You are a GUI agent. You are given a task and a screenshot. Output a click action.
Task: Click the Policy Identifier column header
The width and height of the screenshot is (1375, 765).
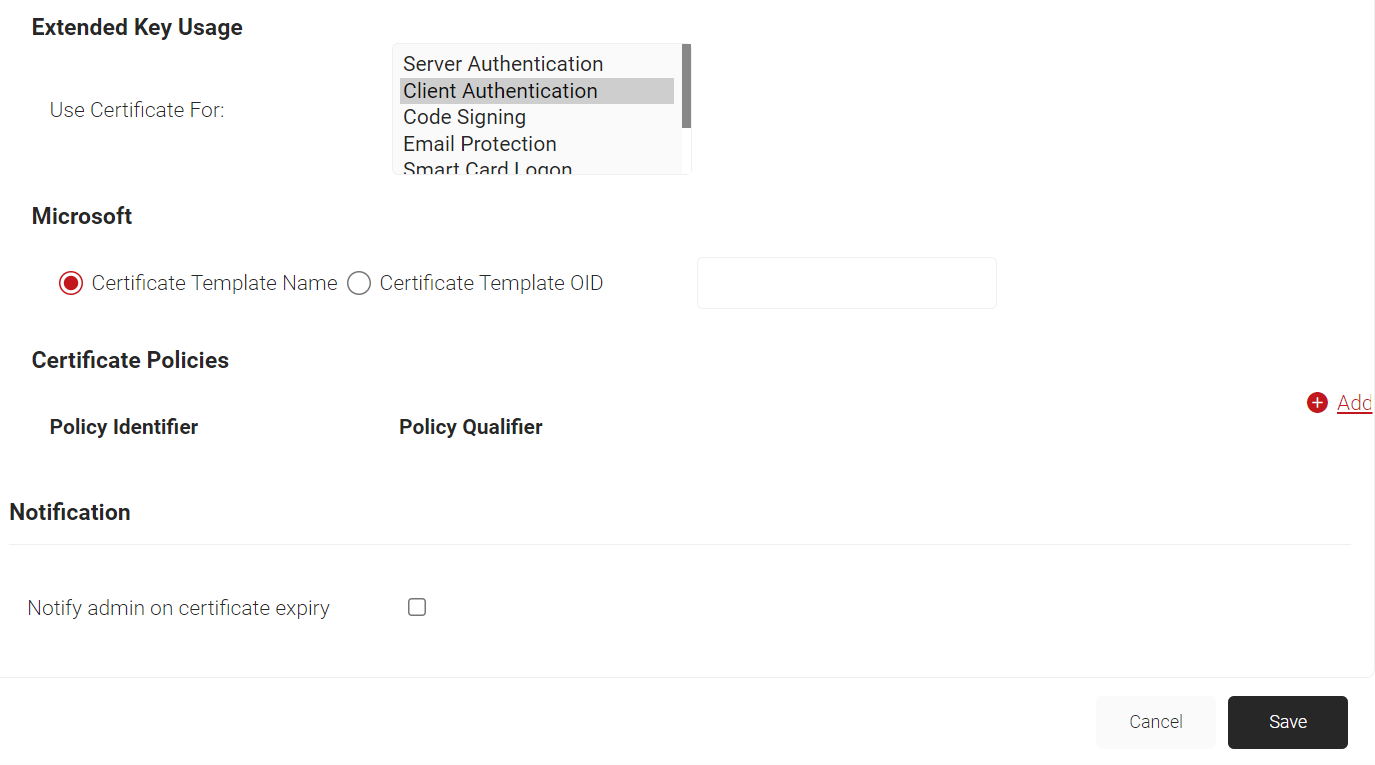[124, 427]
